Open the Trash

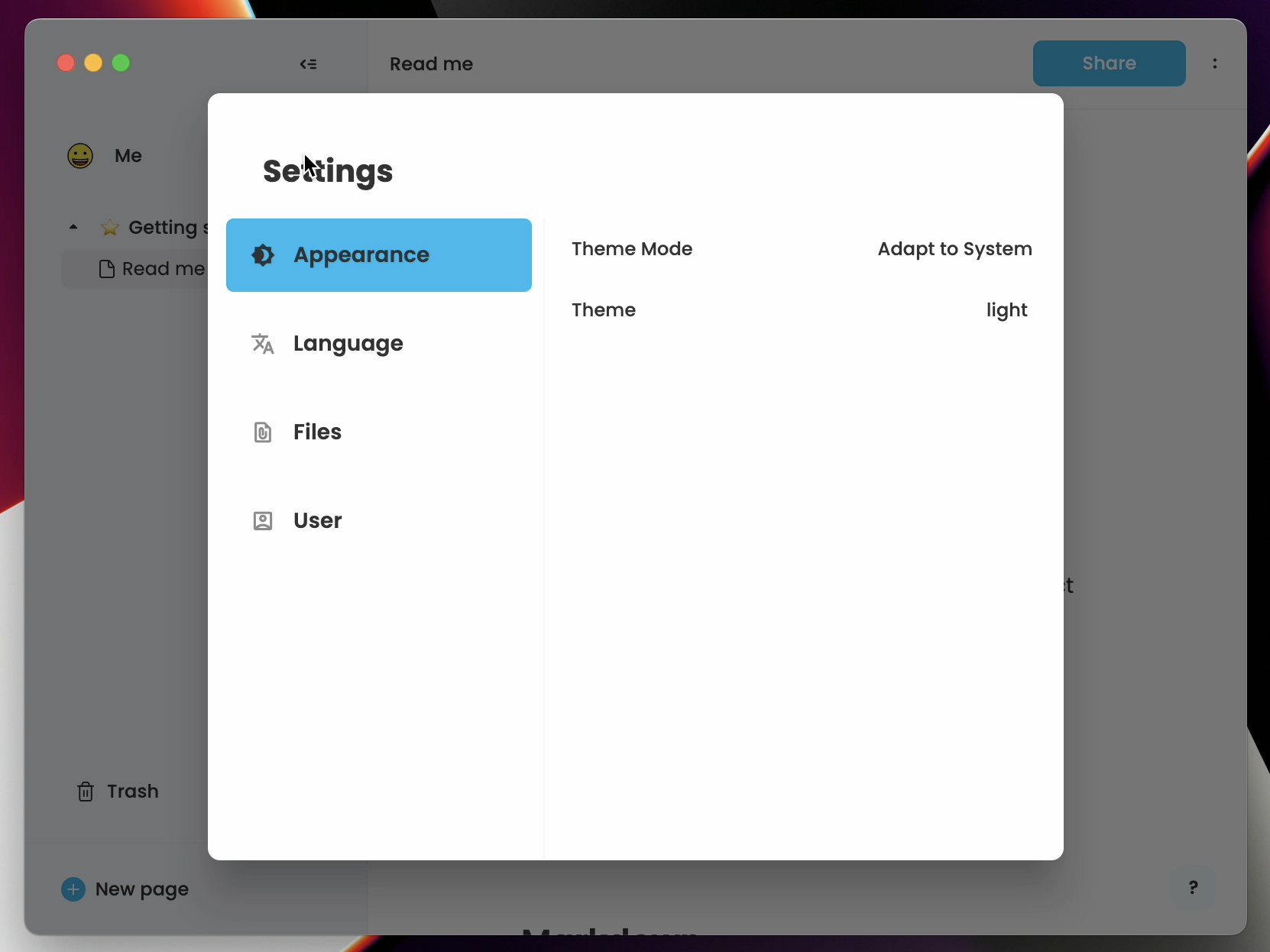pos(118,792)
